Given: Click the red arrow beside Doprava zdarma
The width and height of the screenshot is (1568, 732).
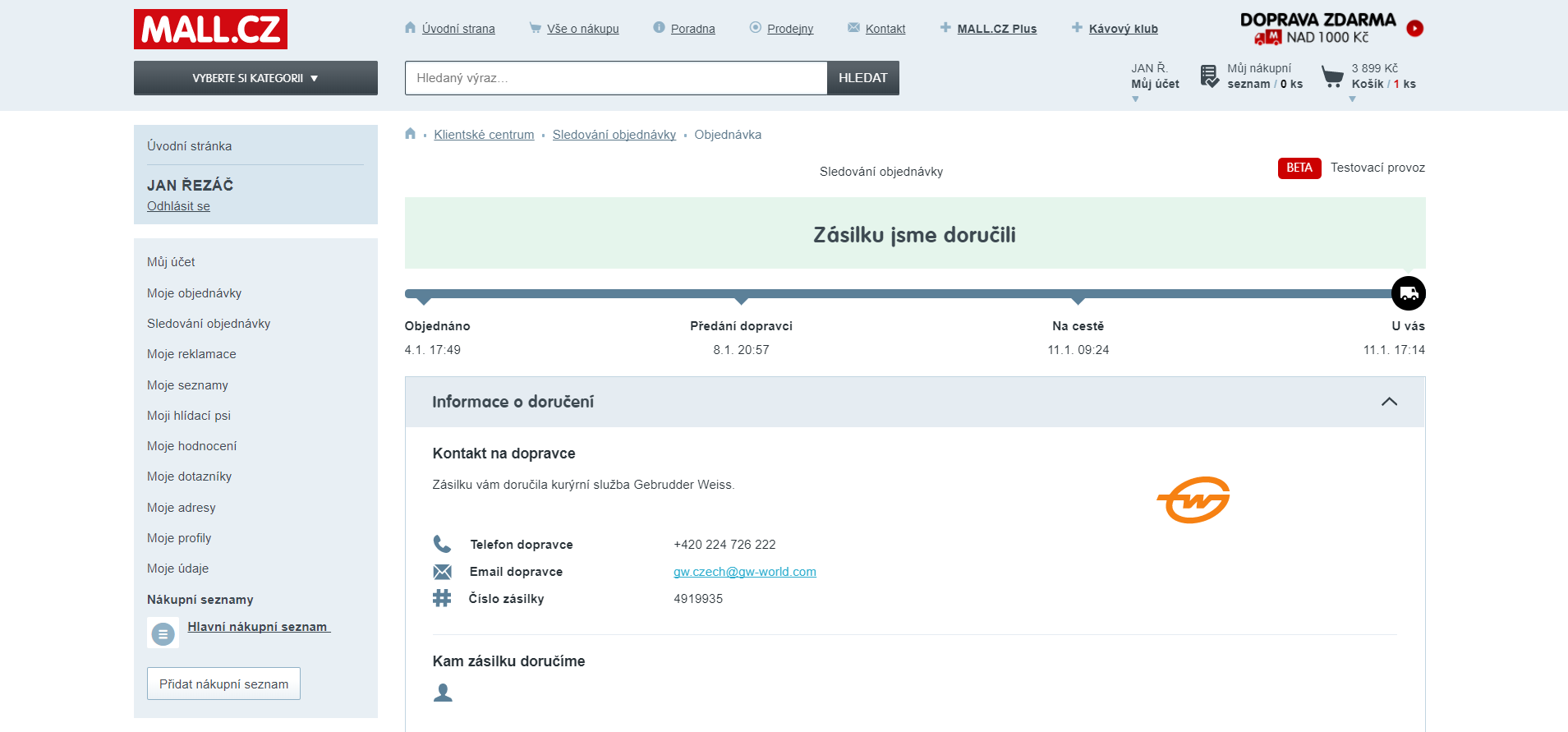Looking at the screenshot, I should tap(1414, 29).
